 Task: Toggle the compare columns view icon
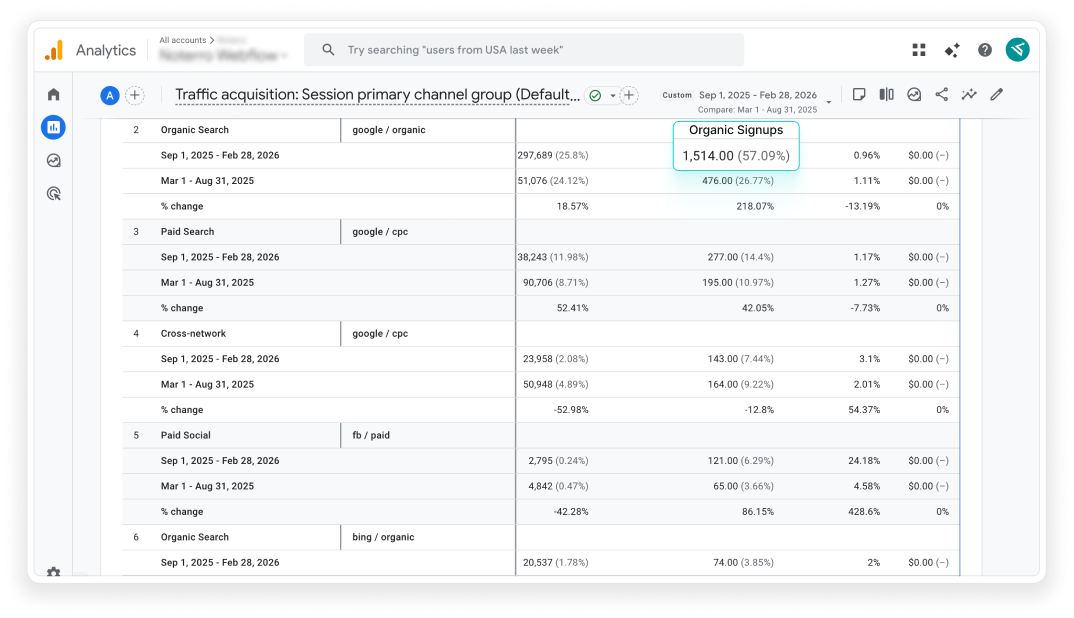886,95
